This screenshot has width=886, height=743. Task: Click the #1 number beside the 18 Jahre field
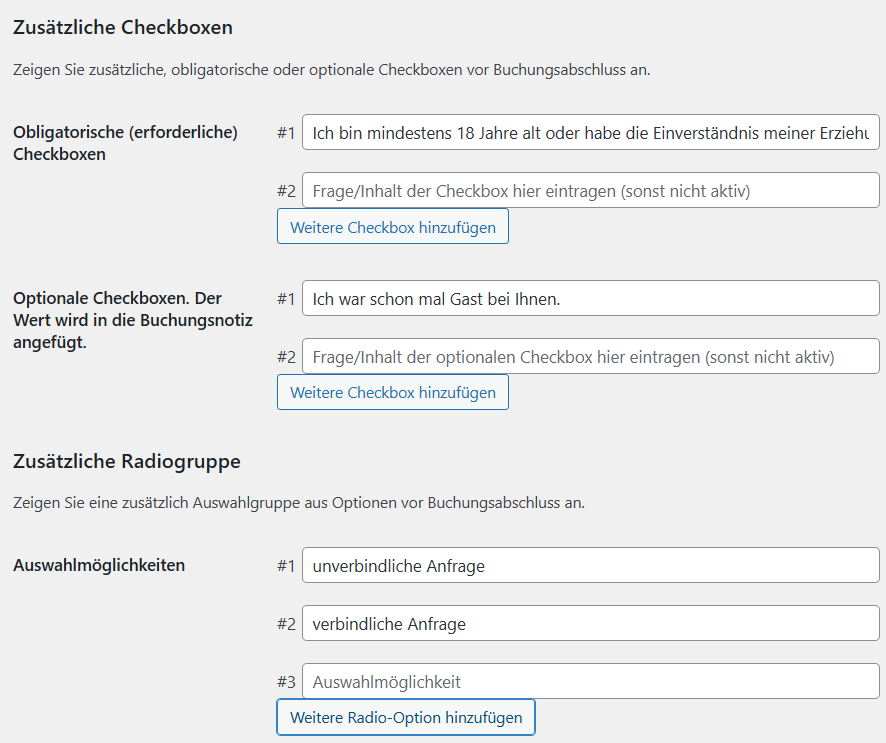286,133
